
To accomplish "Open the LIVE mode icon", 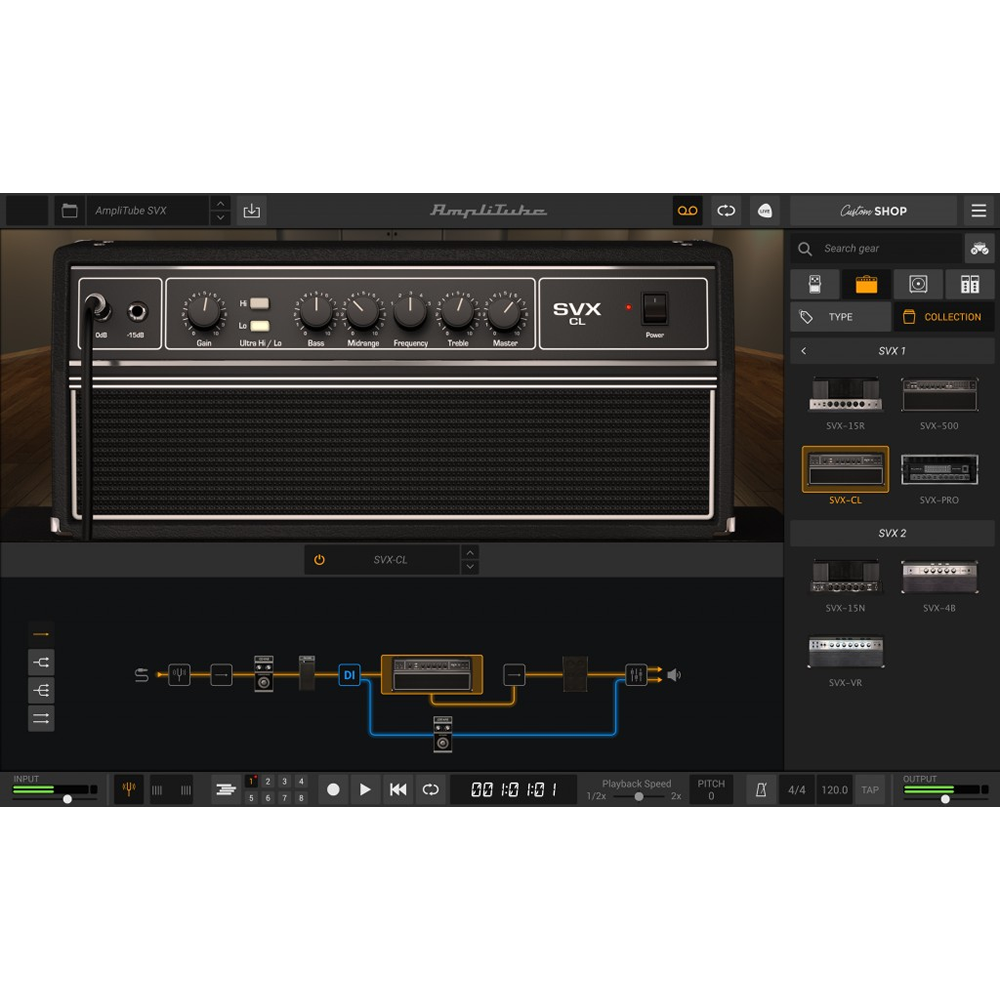I will pyautogui.click(x=765, y=210).
